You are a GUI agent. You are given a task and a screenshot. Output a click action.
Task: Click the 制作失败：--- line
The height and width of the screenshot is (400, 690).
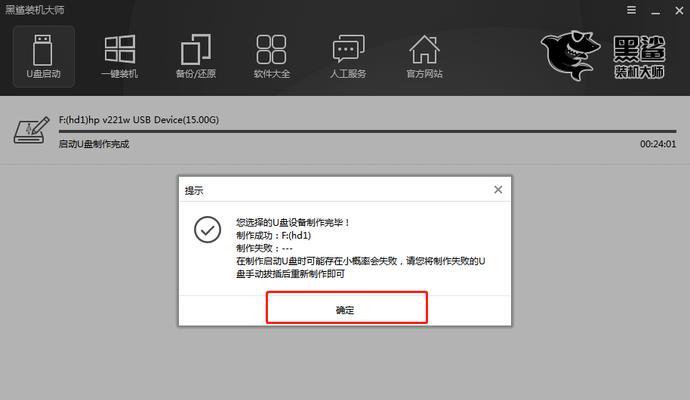264,248
